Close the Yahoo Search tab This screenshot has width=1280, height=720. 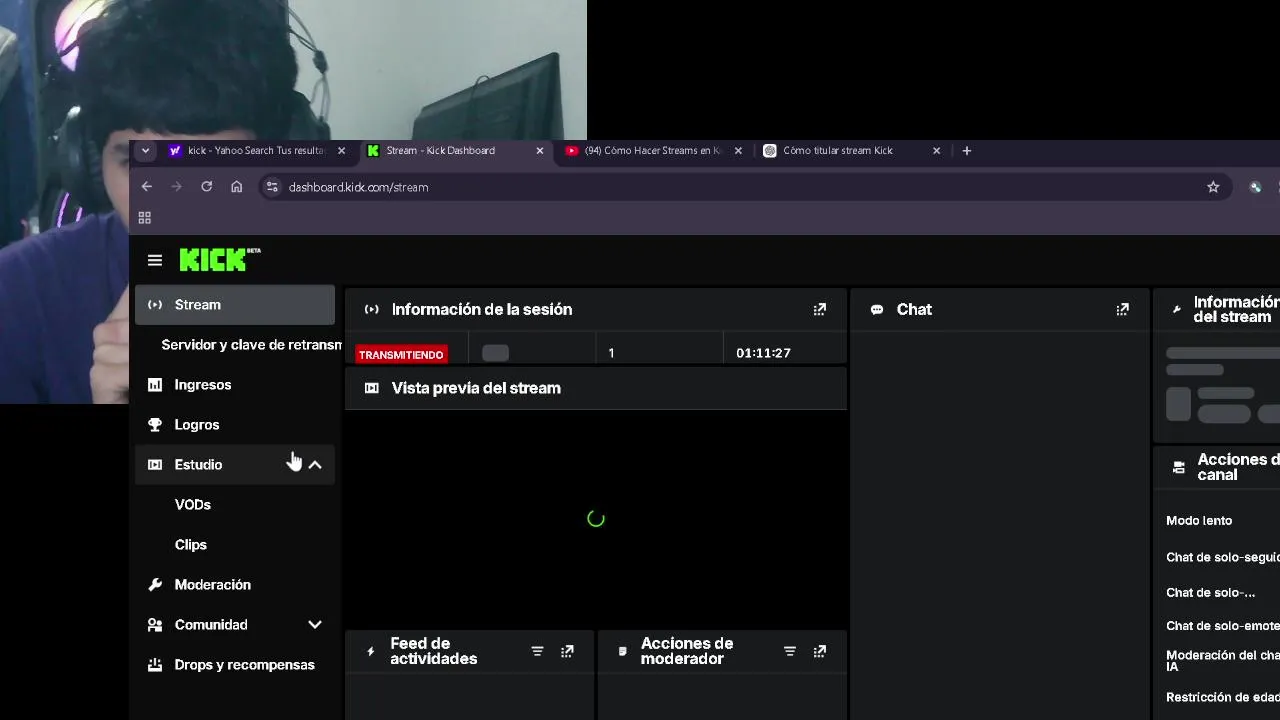click(x=342, y=151)
